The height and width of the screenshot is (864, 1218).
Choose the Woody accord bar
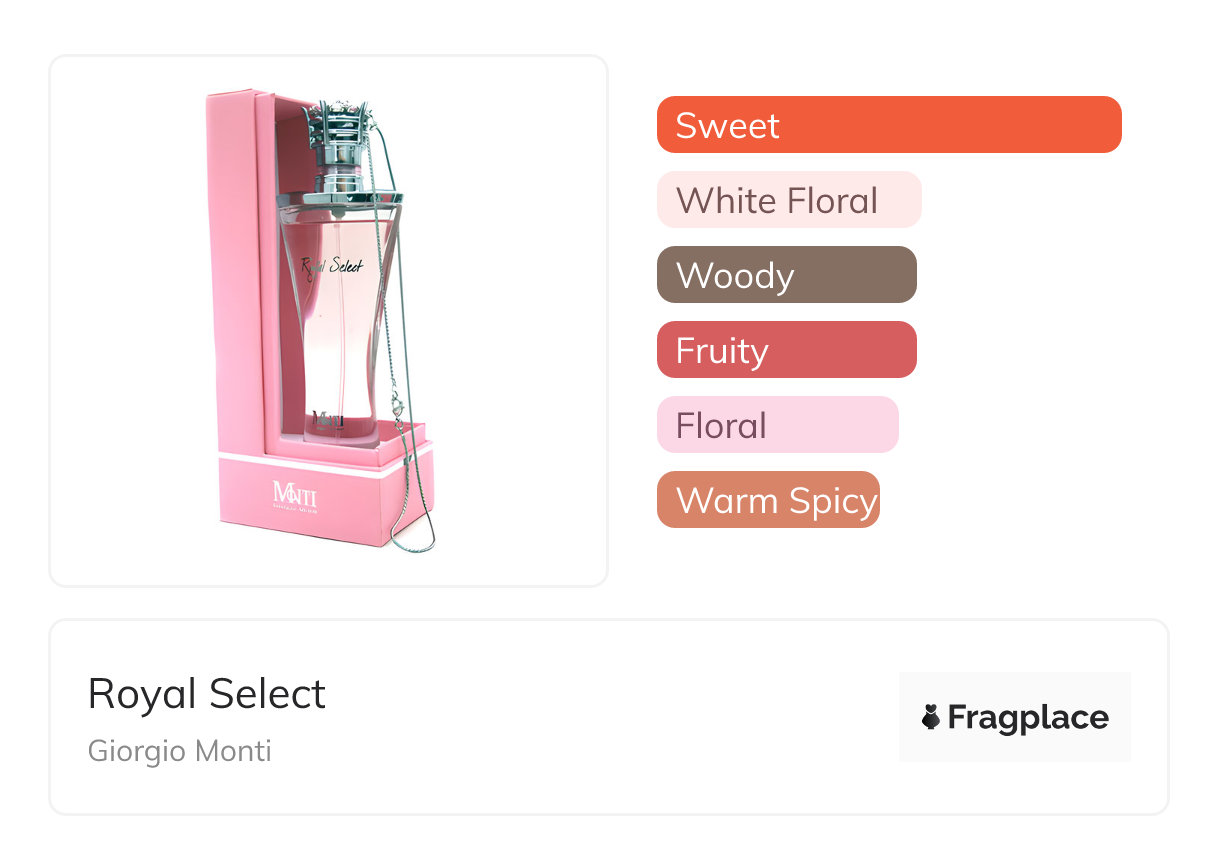coord(786,275)
